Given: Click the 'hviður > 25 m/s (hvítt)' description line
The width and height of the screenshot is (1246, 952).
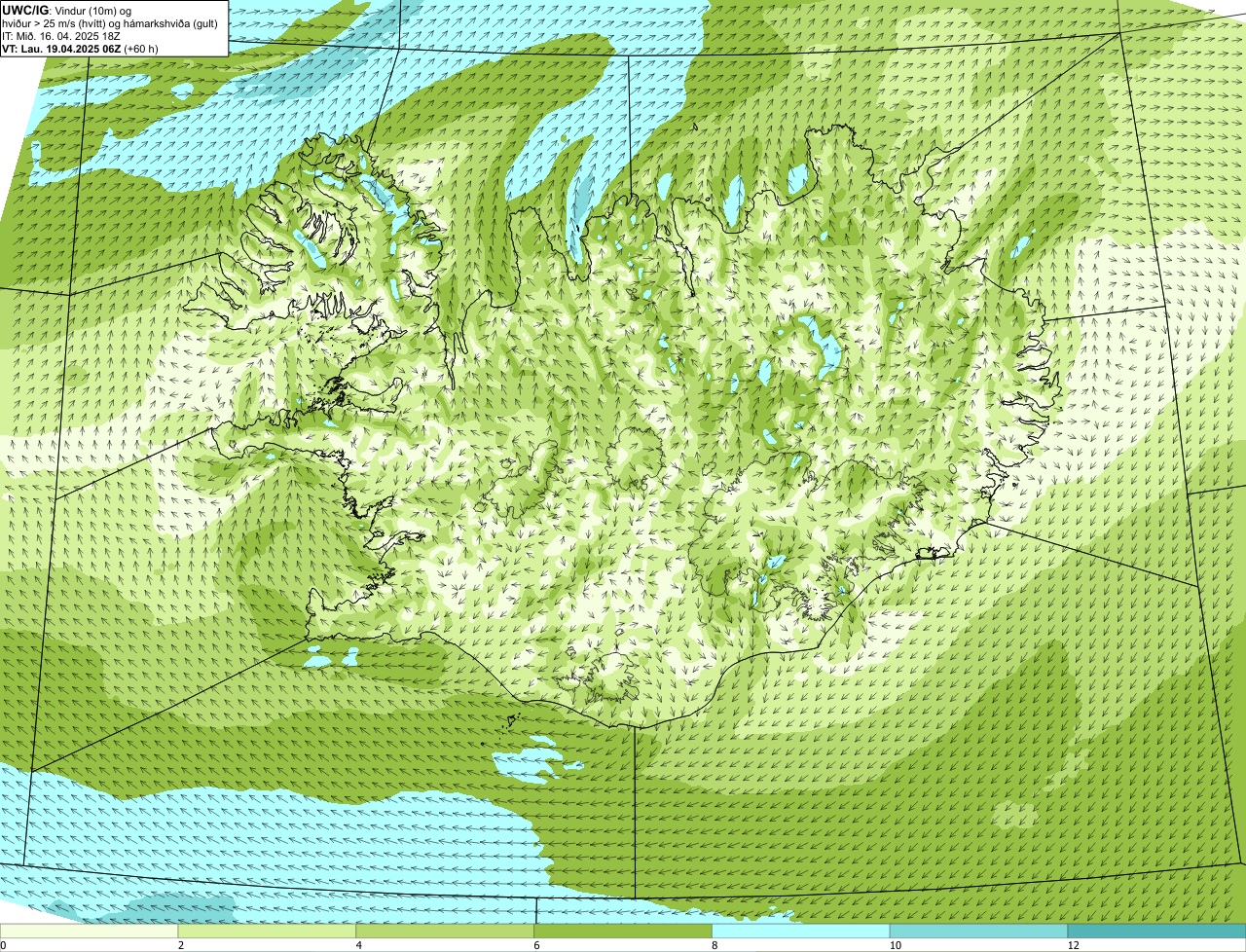Looking at the screenshot, I should pos(112,22).
